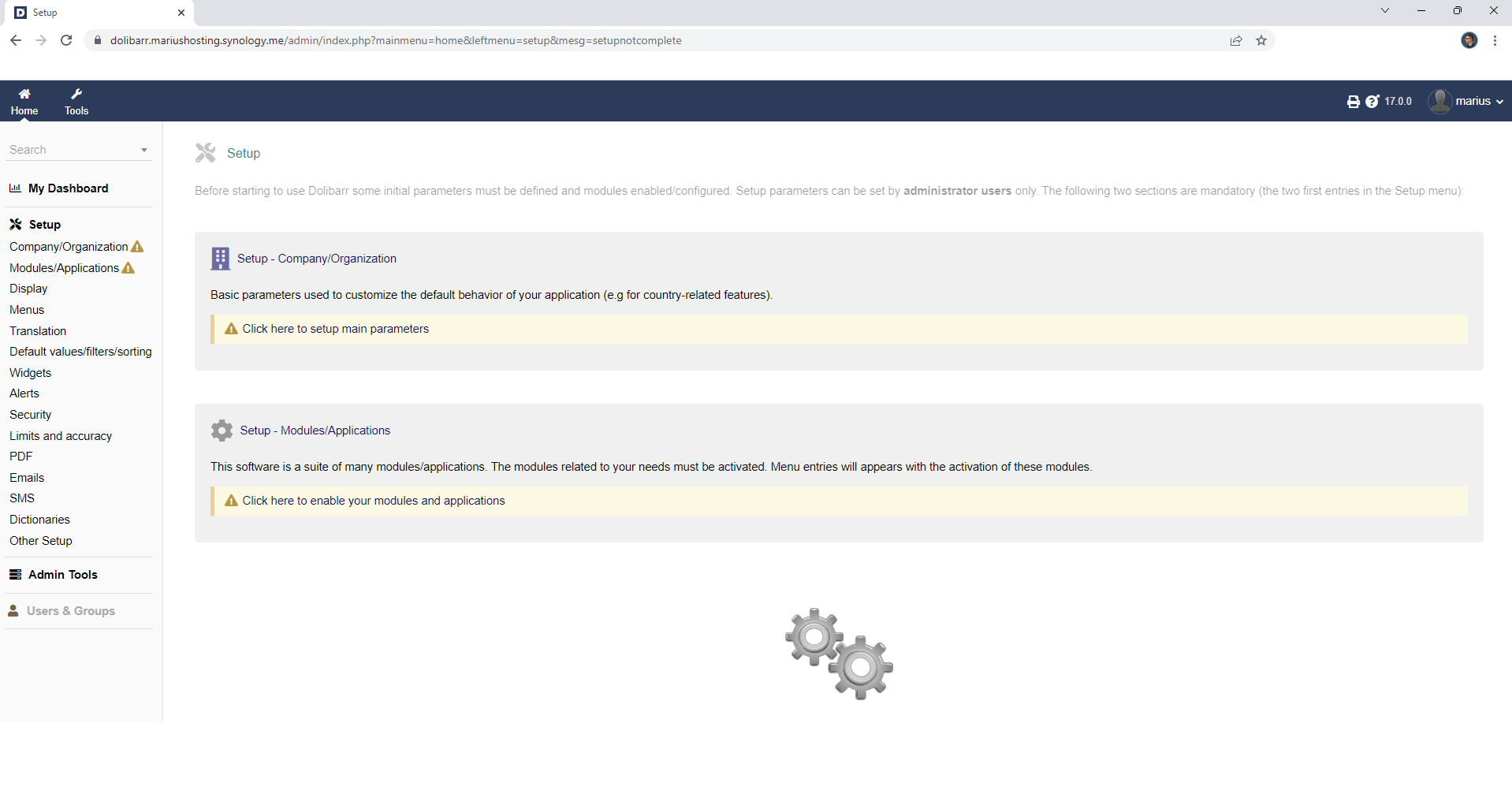Bookmark this page with the star icon
The image size is (1512, 809).
(x=1261, y=41)
